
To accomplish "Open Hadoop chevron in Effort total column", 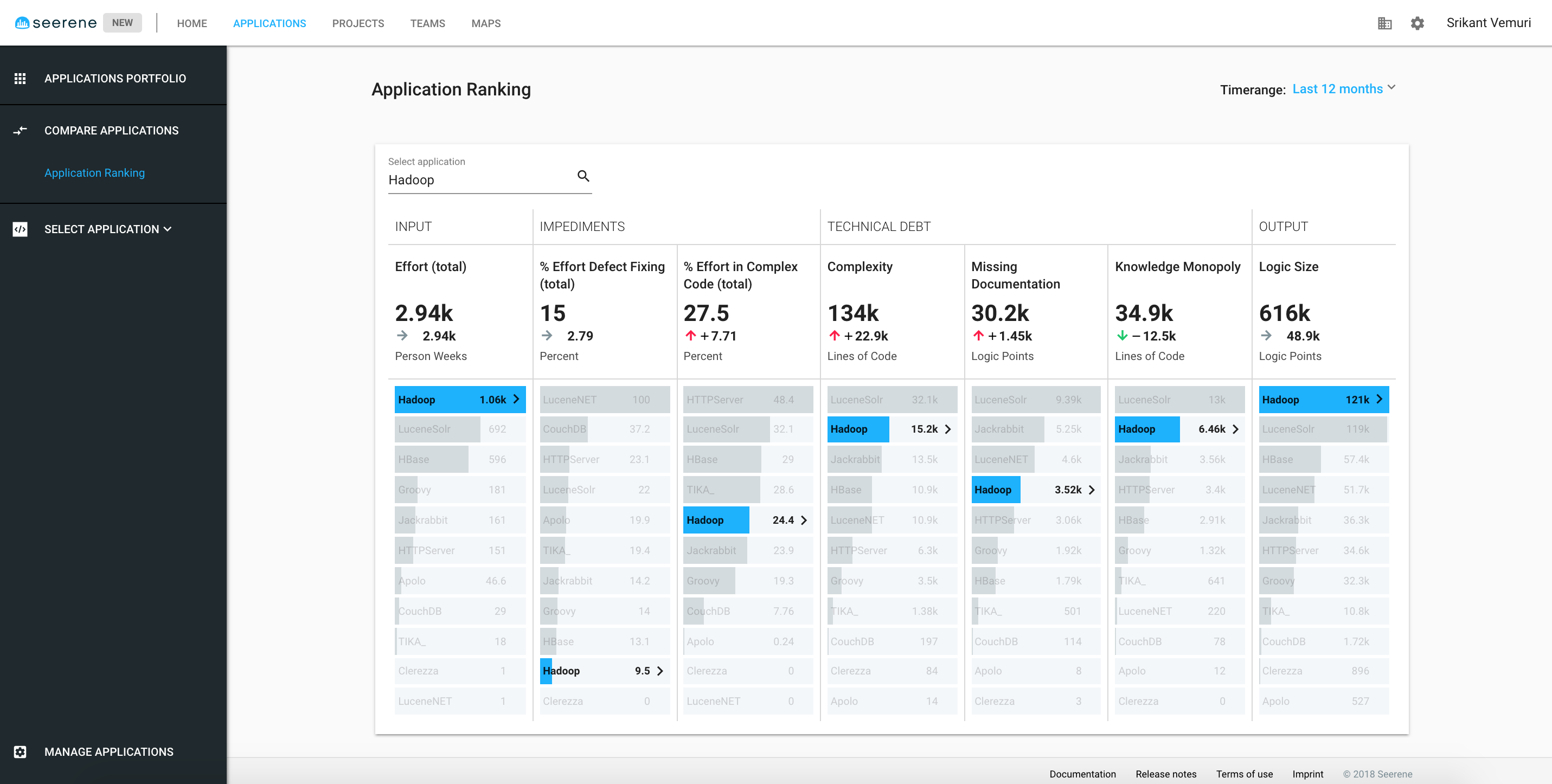I will pos(516,399).
